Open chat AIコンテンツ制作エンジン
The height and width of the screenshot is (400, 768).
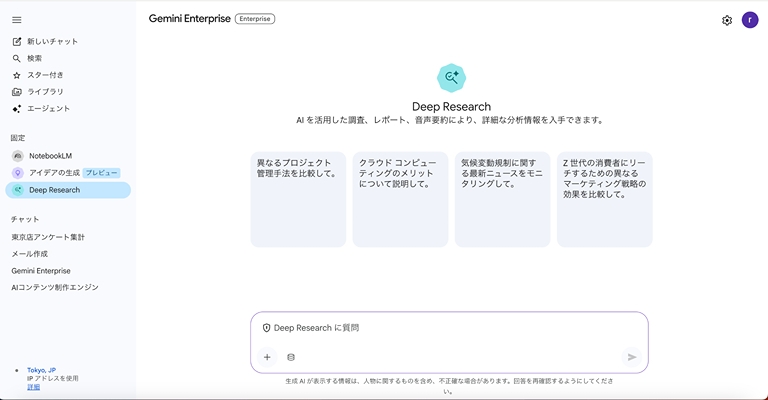coord(55,287)
